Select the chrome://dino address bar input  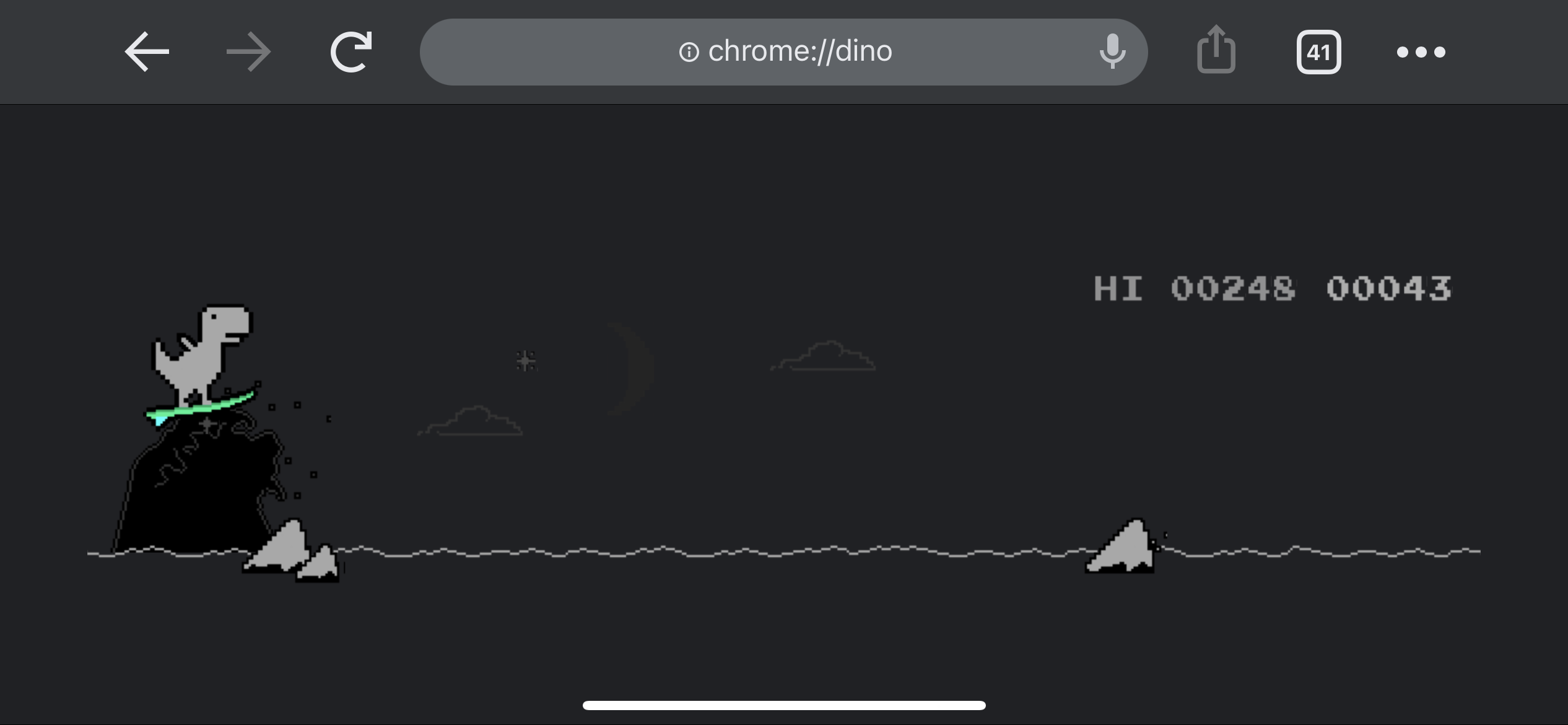pos(783,51)
